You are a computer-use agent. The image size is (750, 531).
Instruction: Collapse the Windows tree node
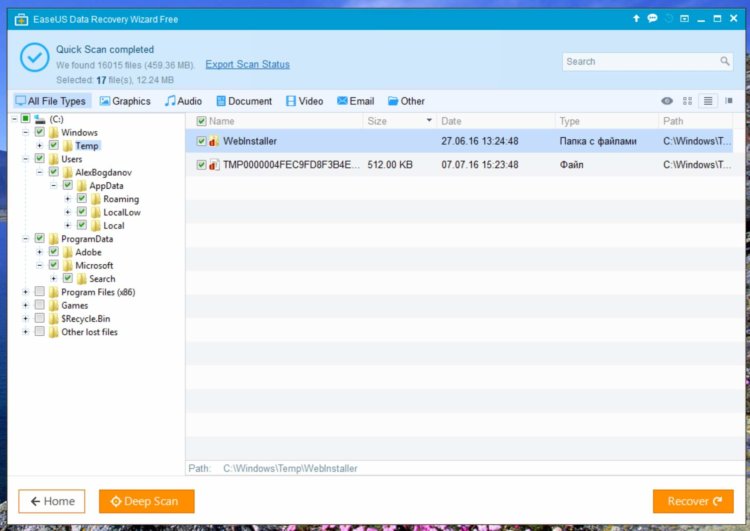[26, 132]
